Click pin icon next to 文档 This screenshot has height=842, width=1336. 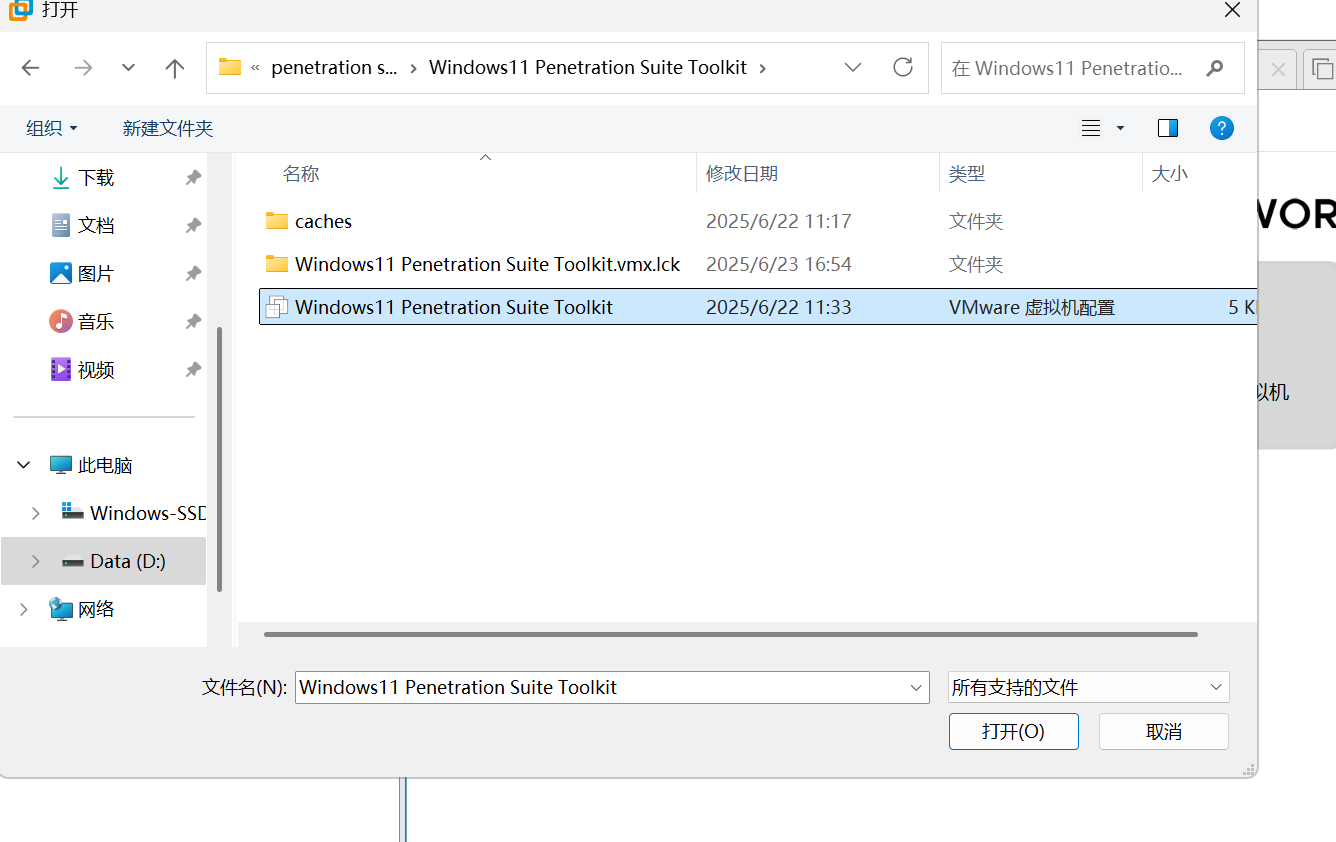[193, 226]
